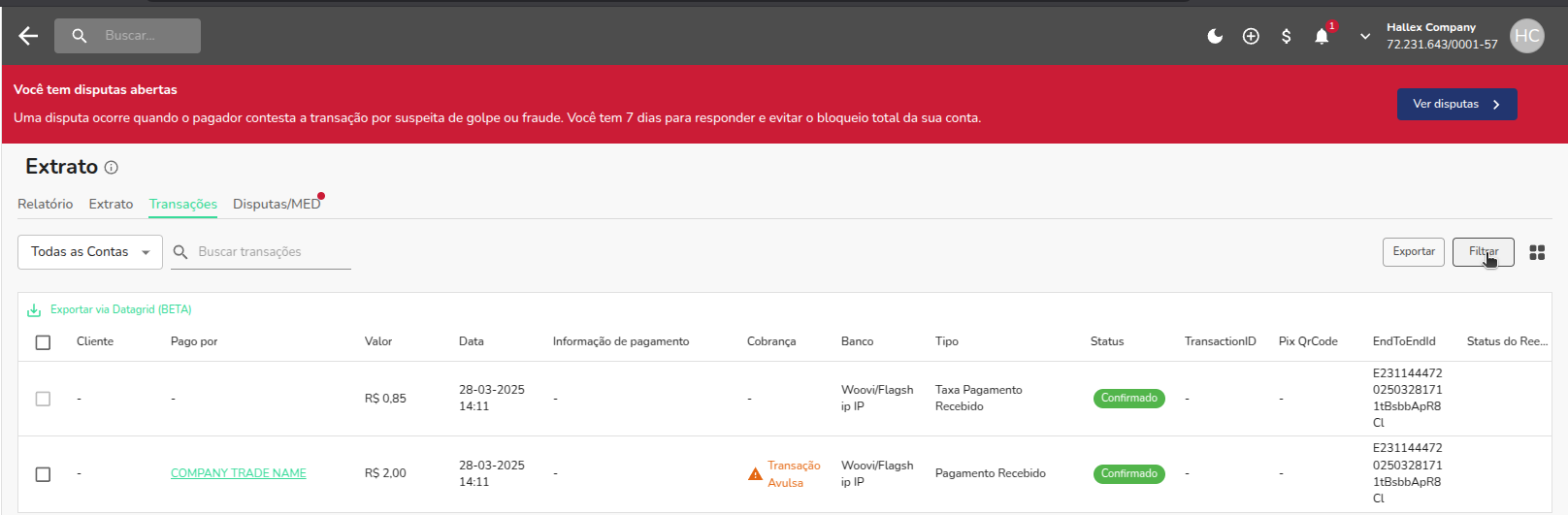Screen dimensions: 1568x515
Task: Select all rows header checkbox
Action: (x=43, y=342)
